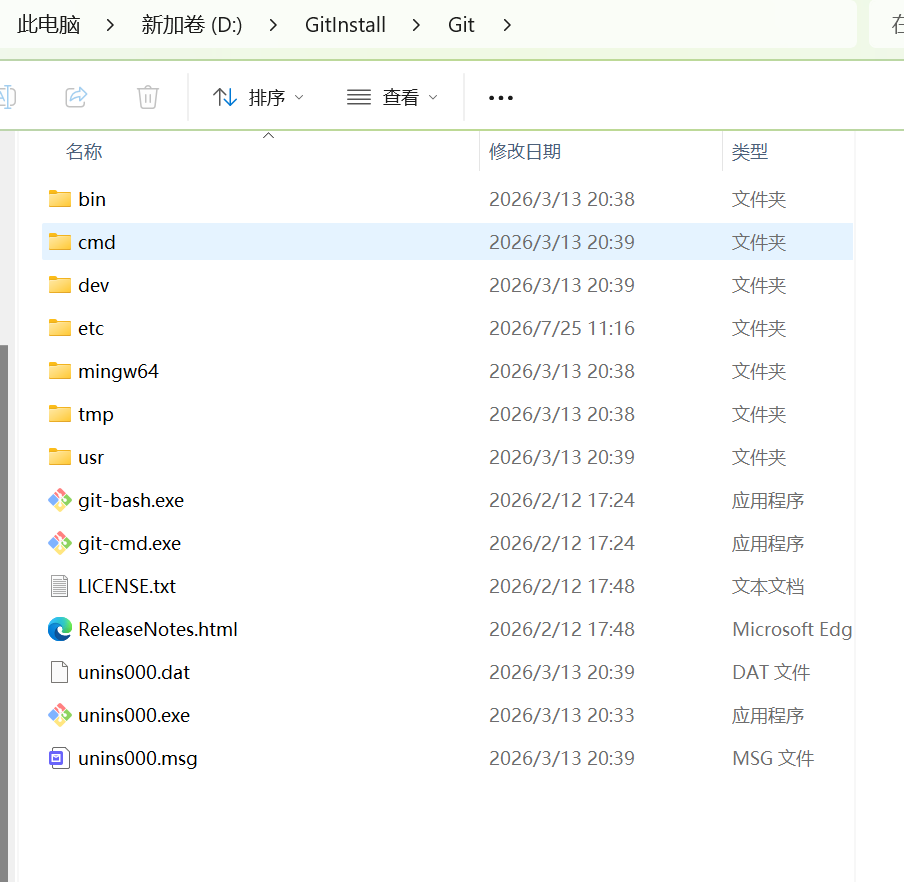Click the LICENSE.txt document icon
Screen dimensions: 904x882
pos(59,586)
